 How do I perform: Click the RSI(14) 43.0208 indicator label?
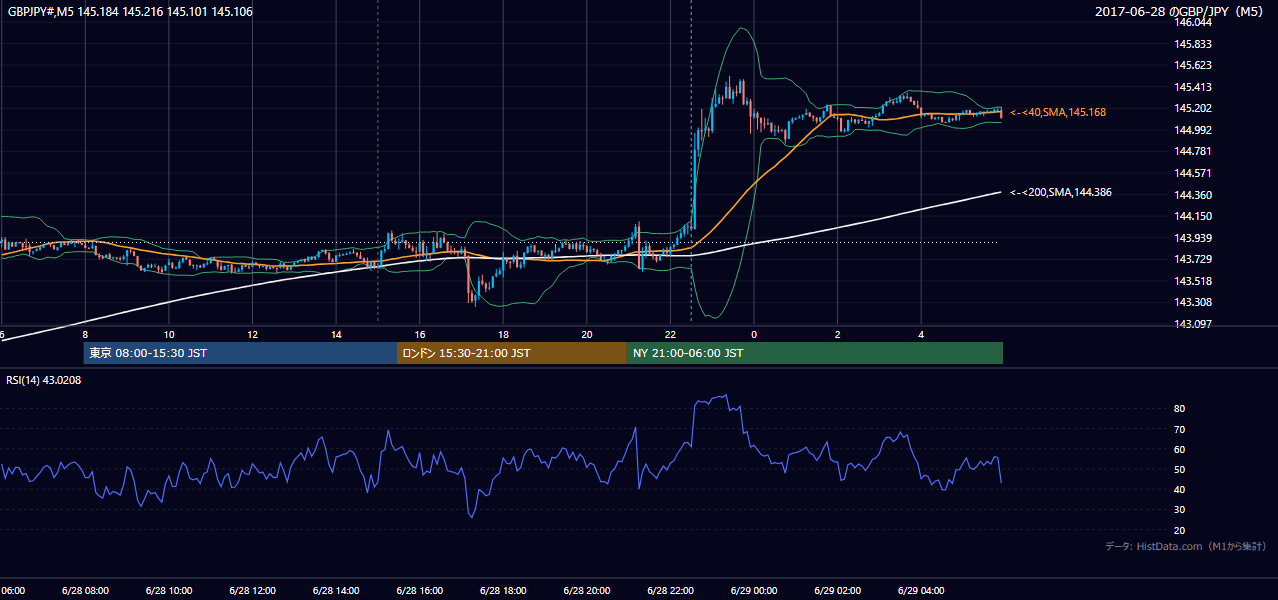(44, 381)
